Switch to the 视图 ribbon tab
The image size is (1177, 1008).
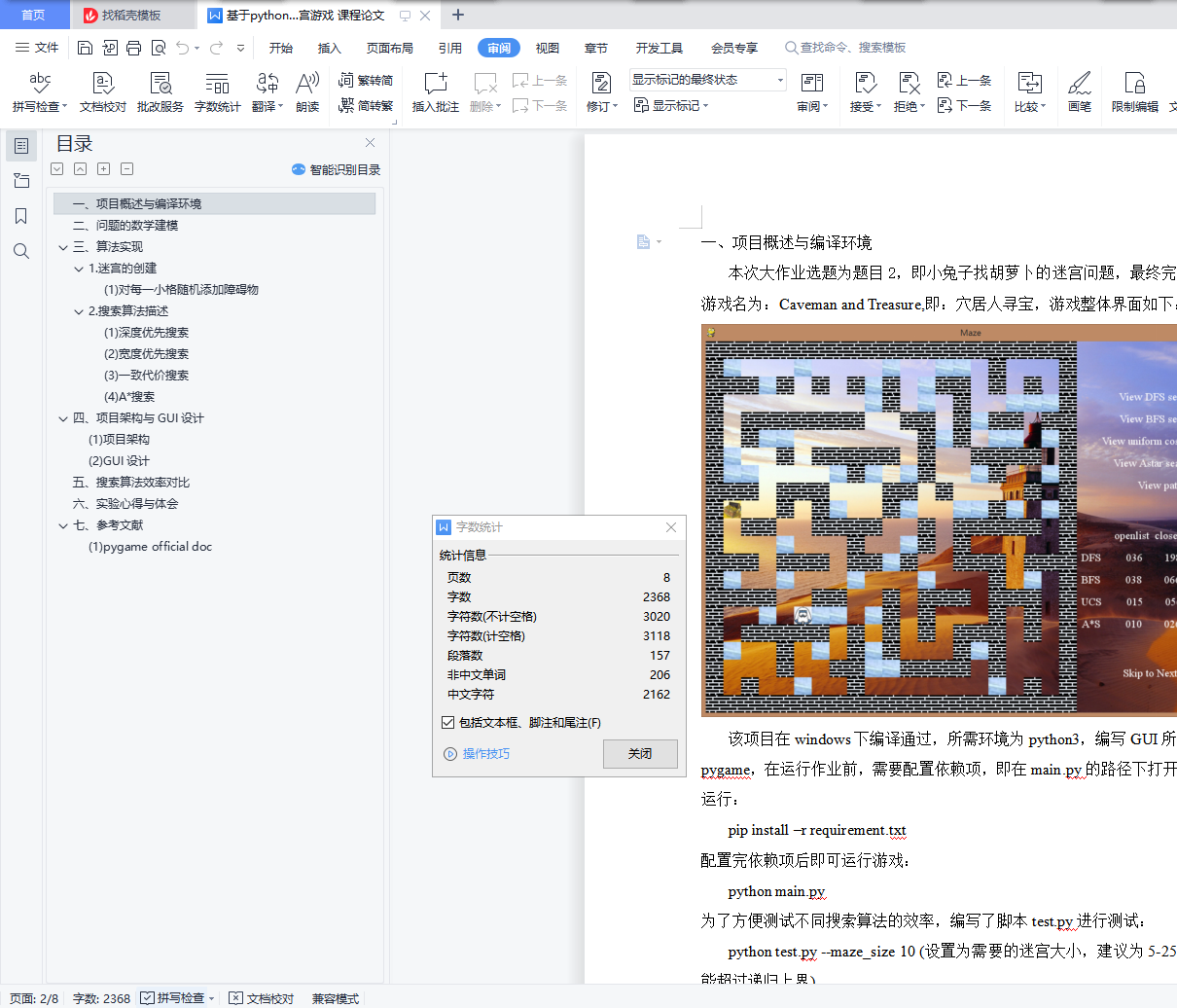click(x=548, y=48)
